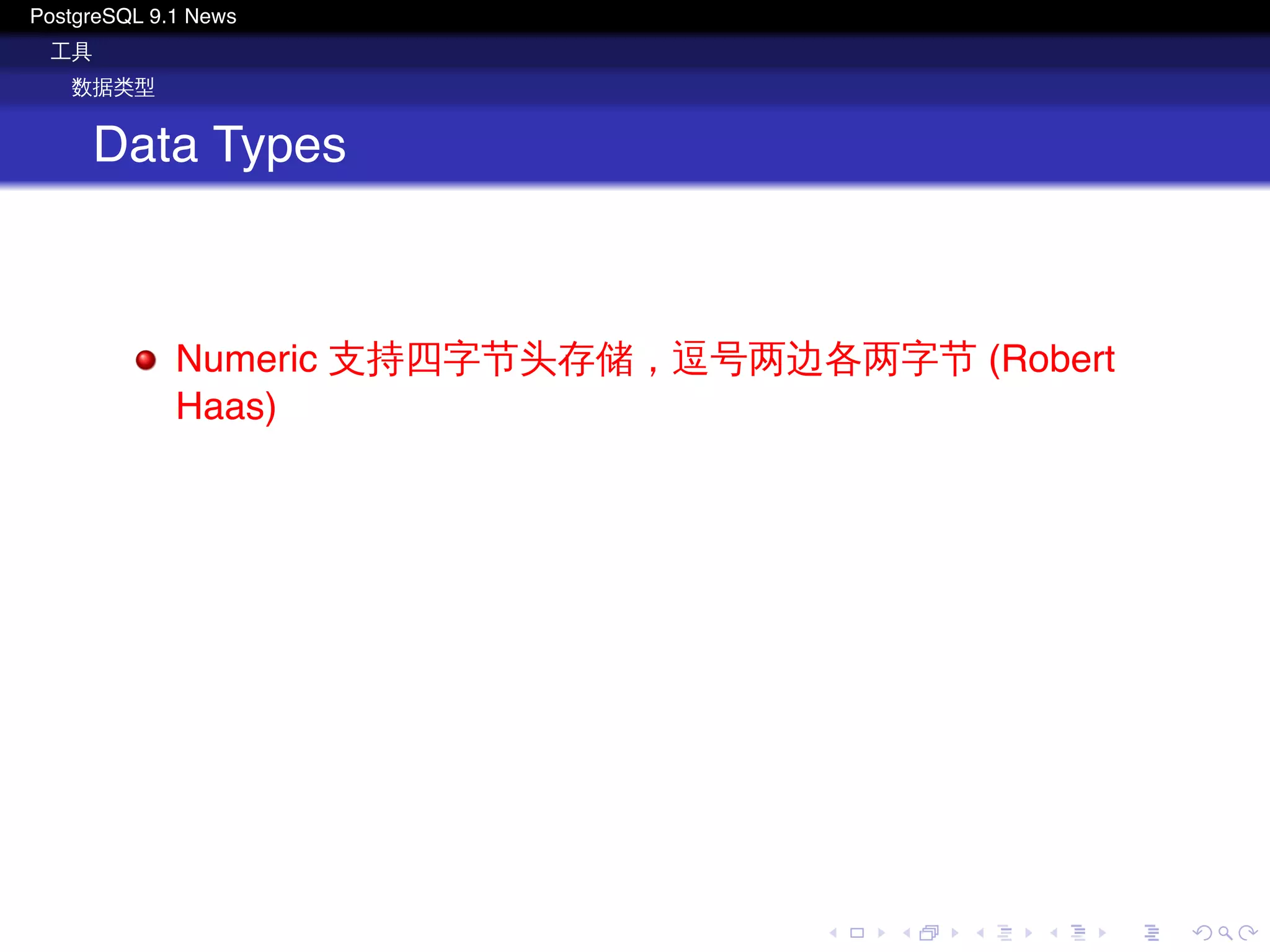Viewport: 1270px width, 952px height.
Task: Go to previous slide arrow
Action: click(x=833, y=933)
